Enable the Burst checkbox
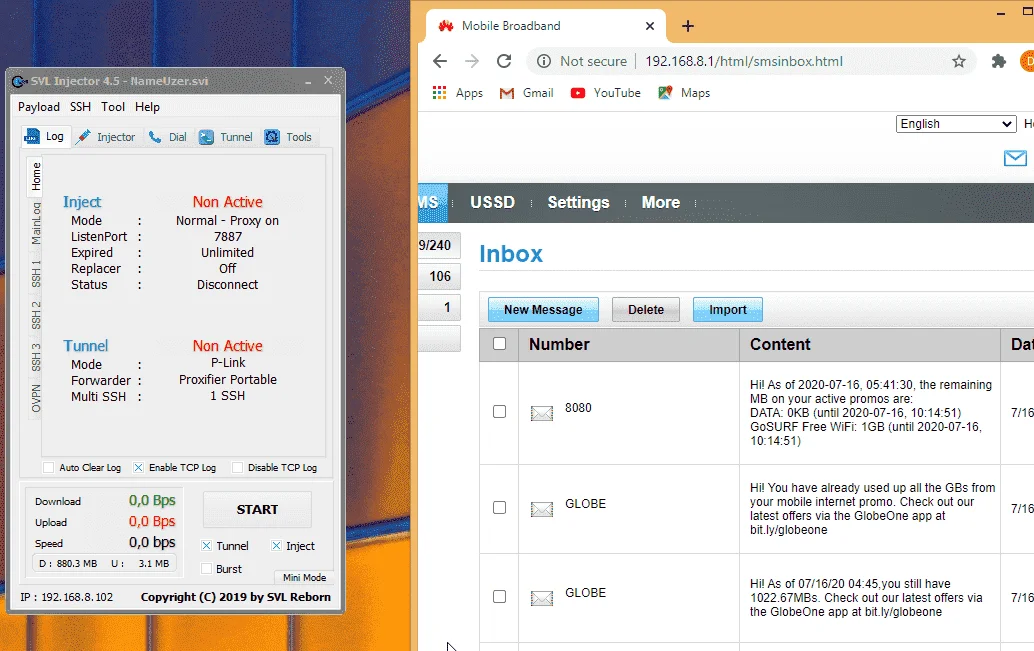 click(x=206, y=569)
